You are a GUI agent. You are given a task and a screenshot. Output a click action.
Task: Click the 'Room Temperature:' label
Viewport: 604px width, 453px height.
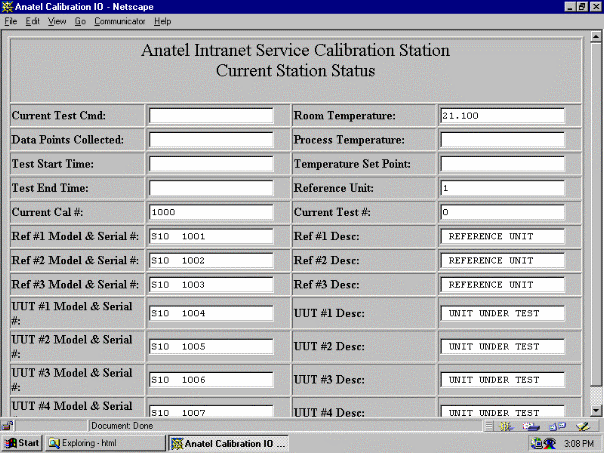tap(345, 116)
